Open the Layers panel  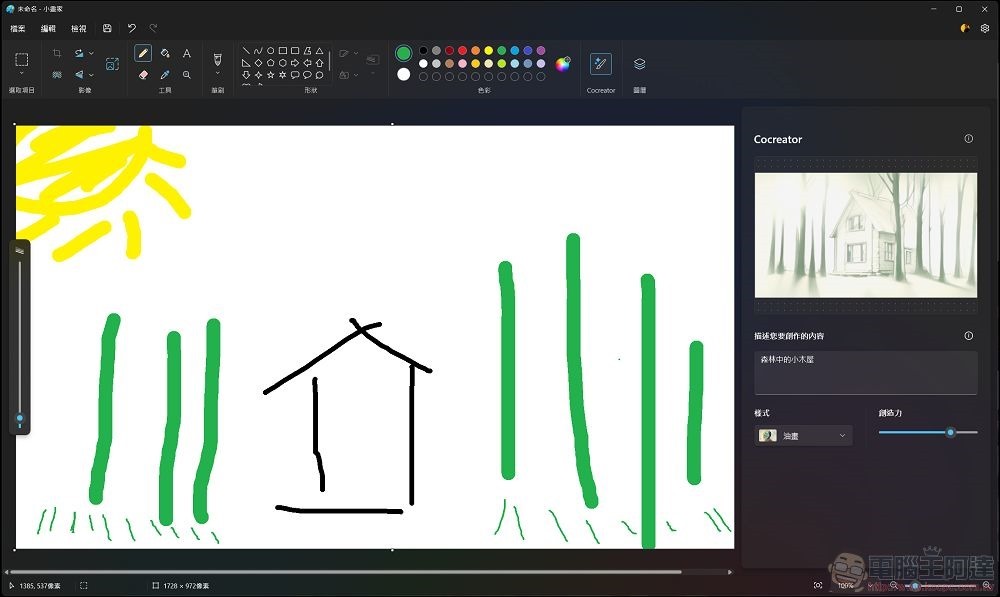coord(640,64)
